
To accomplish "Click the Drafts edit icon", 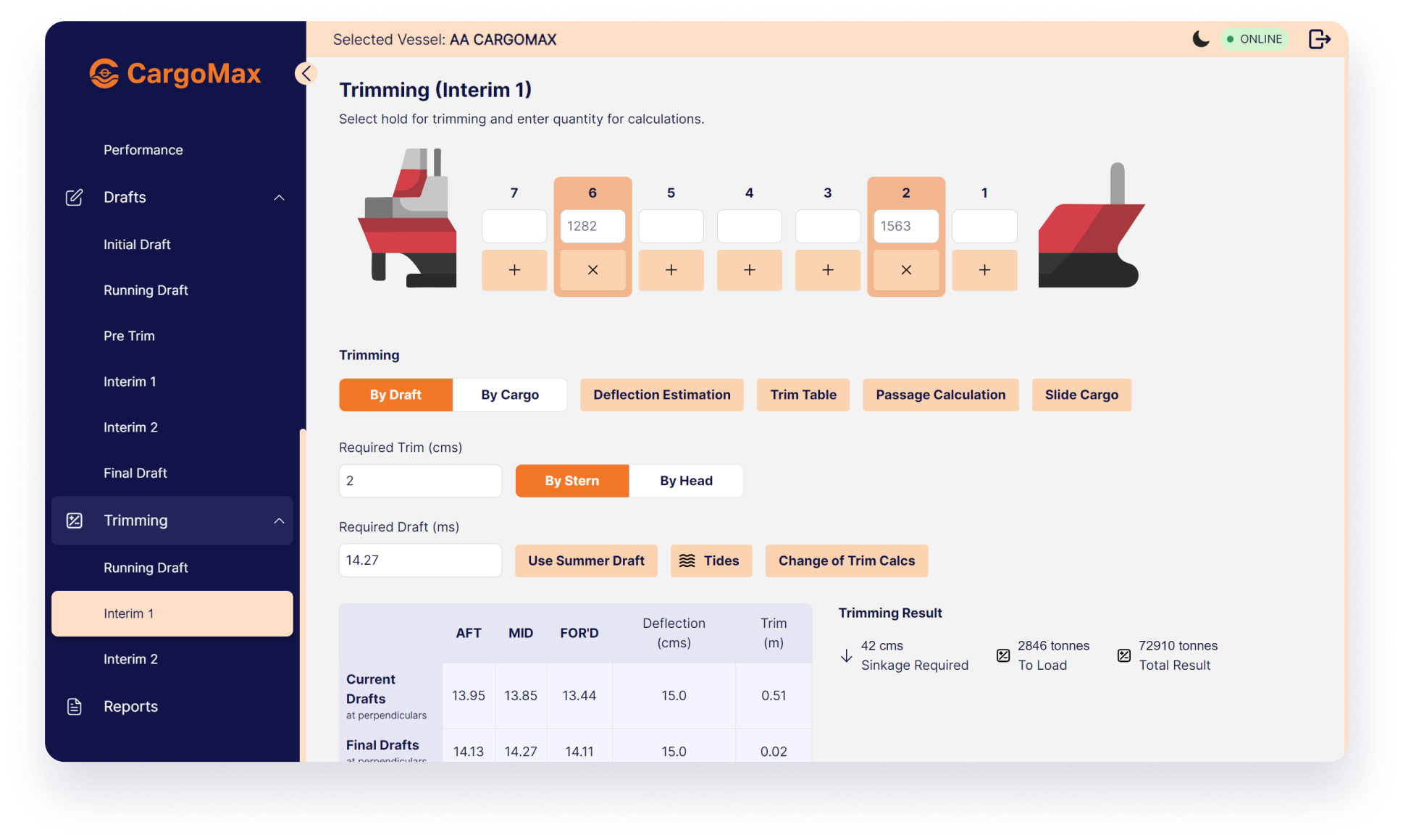I will point(75,197).
